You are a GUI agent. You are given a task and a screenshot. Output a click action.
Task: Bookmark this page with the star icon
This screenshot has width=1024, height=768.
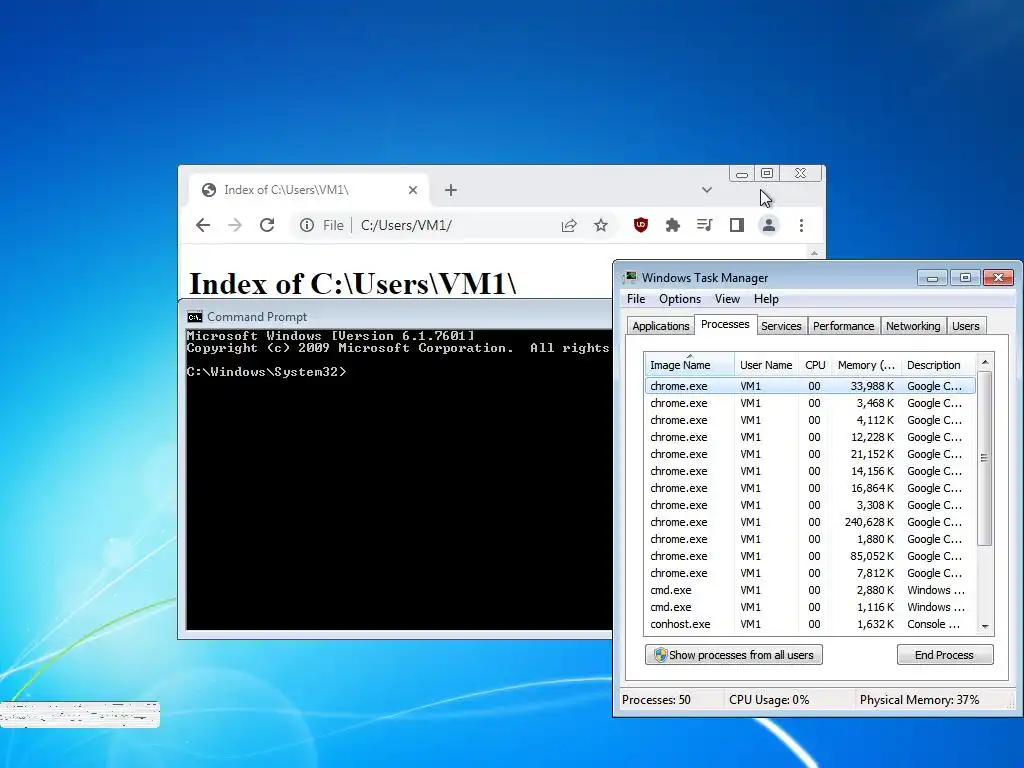pyautogui.click(x=601, y=225)
